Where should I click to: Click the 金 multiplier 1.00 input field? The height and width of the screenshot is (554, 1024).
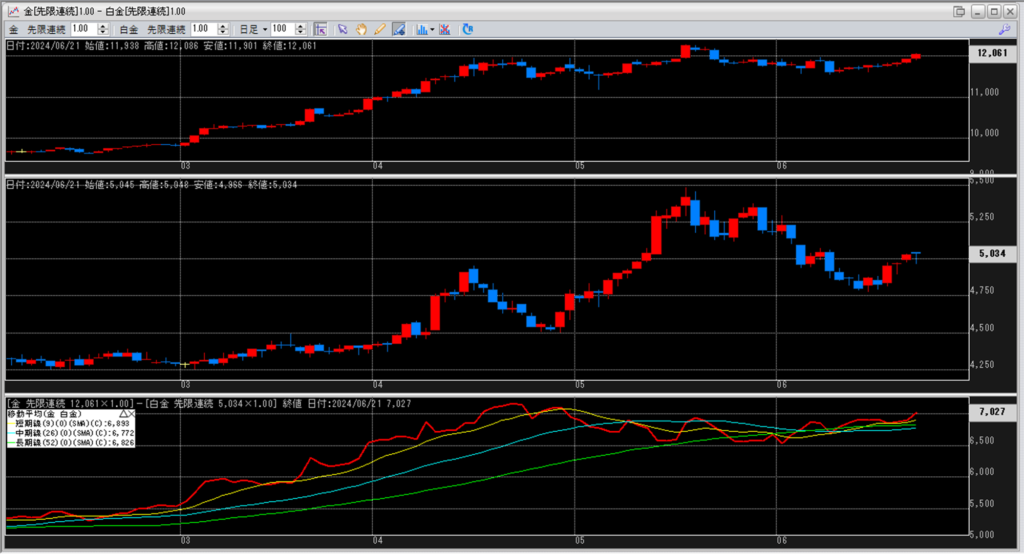click(83, 29)
